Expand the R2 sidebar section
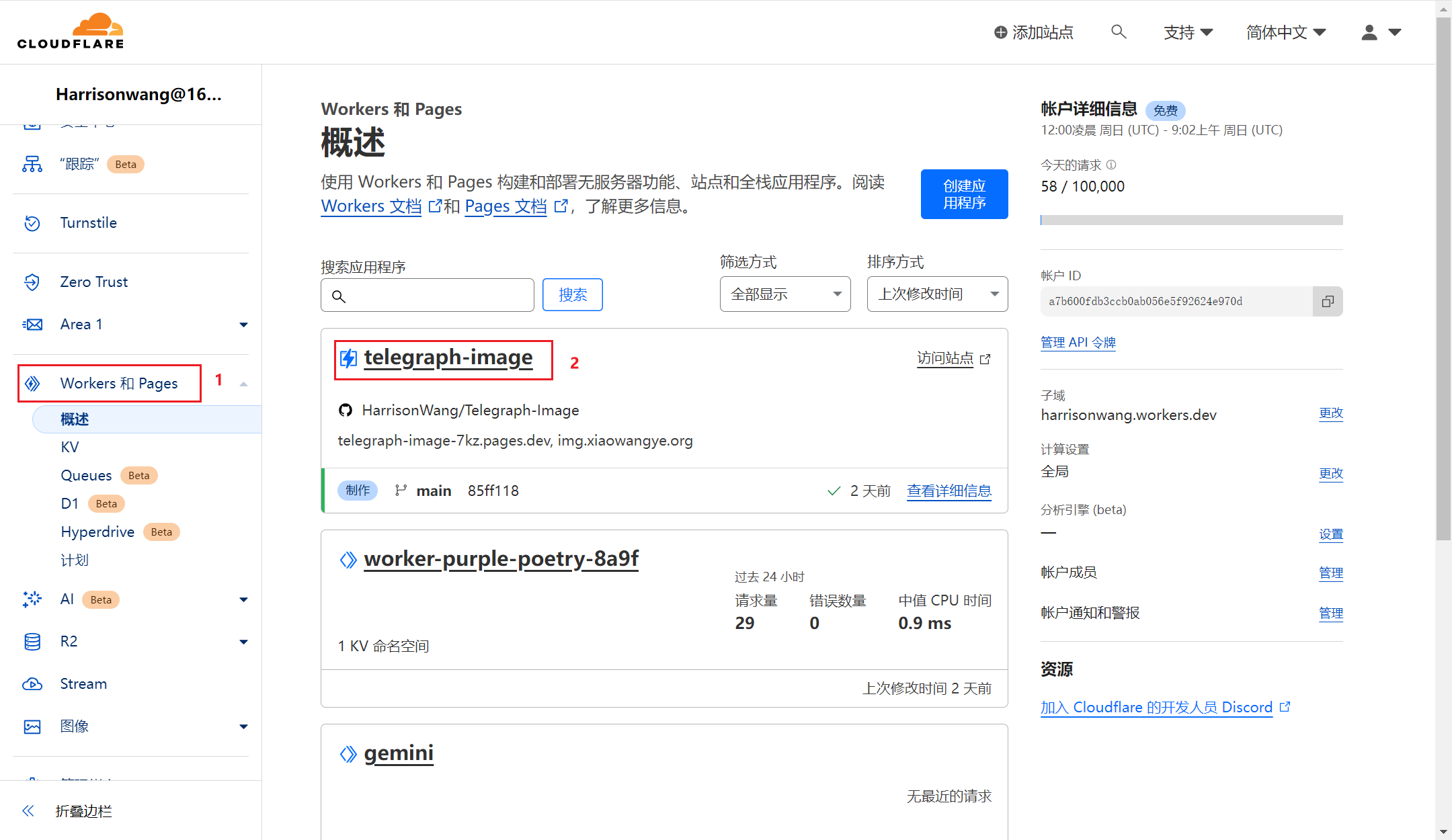Image resolution: width=1452 pixels, height=840 pixels. coord(243,642)
